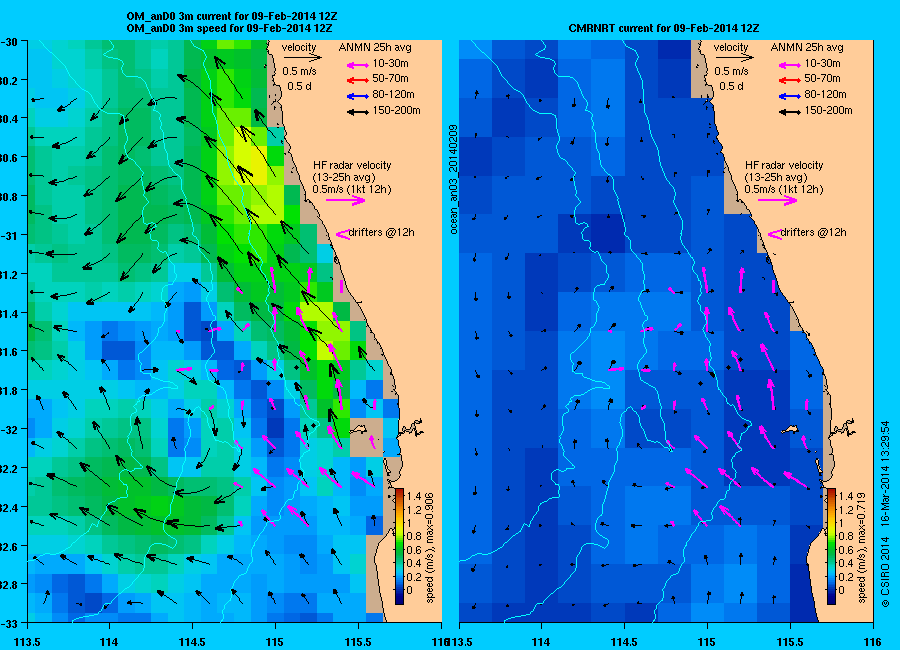900x650 pixels.
Task: Click the velocity scale arrow in left panel
Action: pos(302,57)
